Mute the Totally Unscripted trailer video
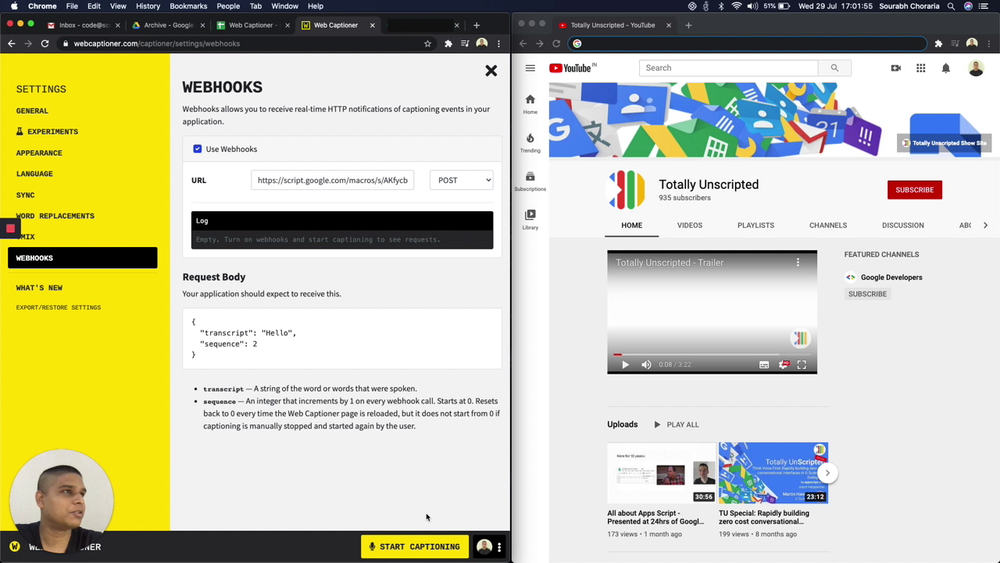Image resolution: width=1000 pixels, height=563 pixels. (x=646, y=365)
